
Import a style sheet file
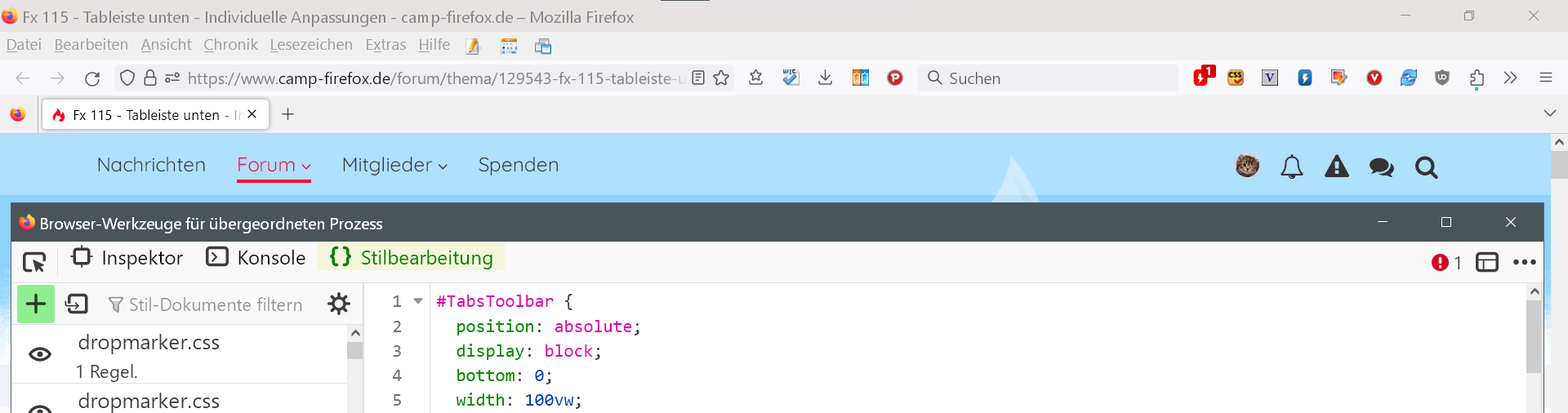click(77, 304)
